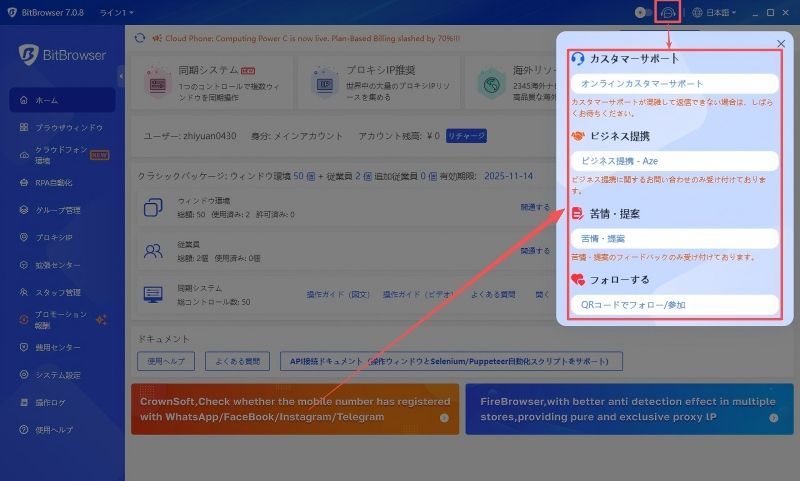Click the リチャージ recharge button
This screenshot has width=800, height=481.
coord(466,136)
